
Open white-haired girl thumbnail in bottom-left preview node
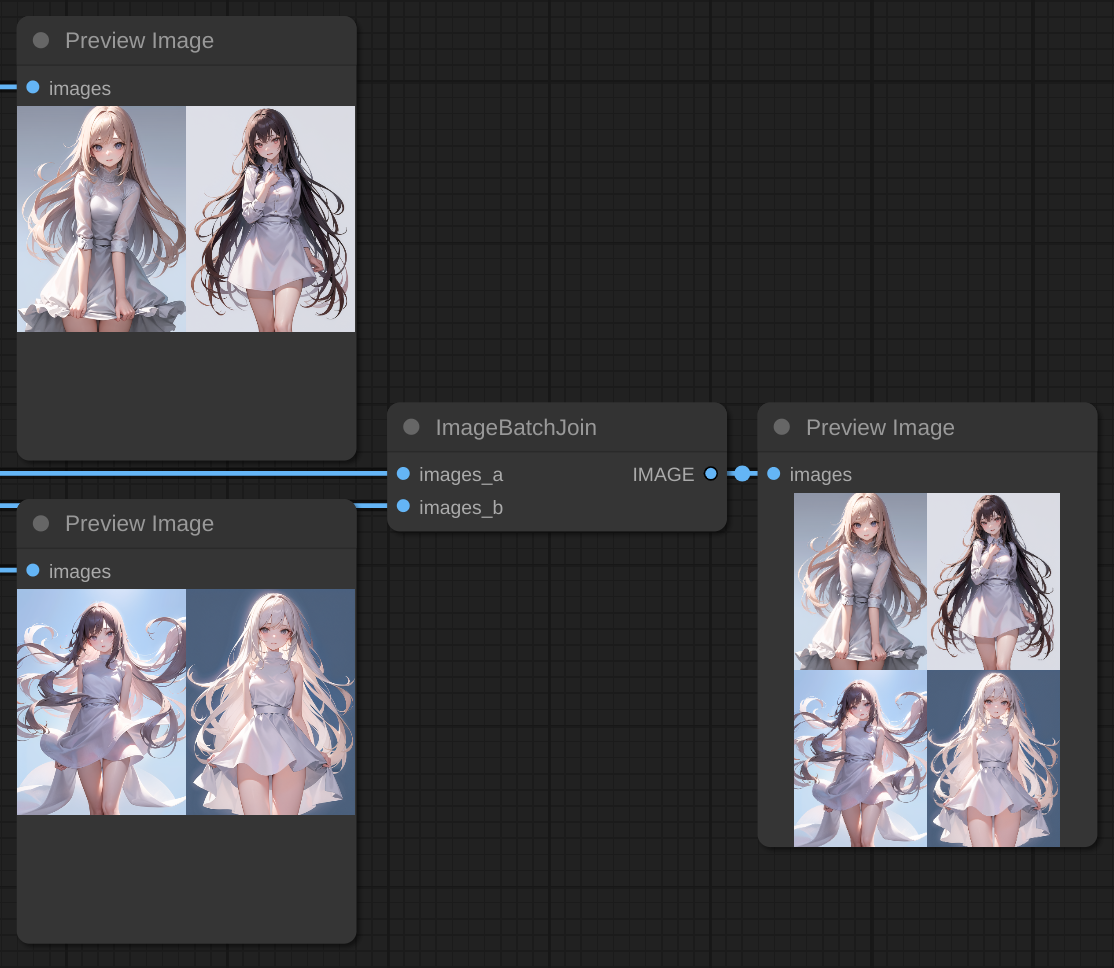[271, 701]
